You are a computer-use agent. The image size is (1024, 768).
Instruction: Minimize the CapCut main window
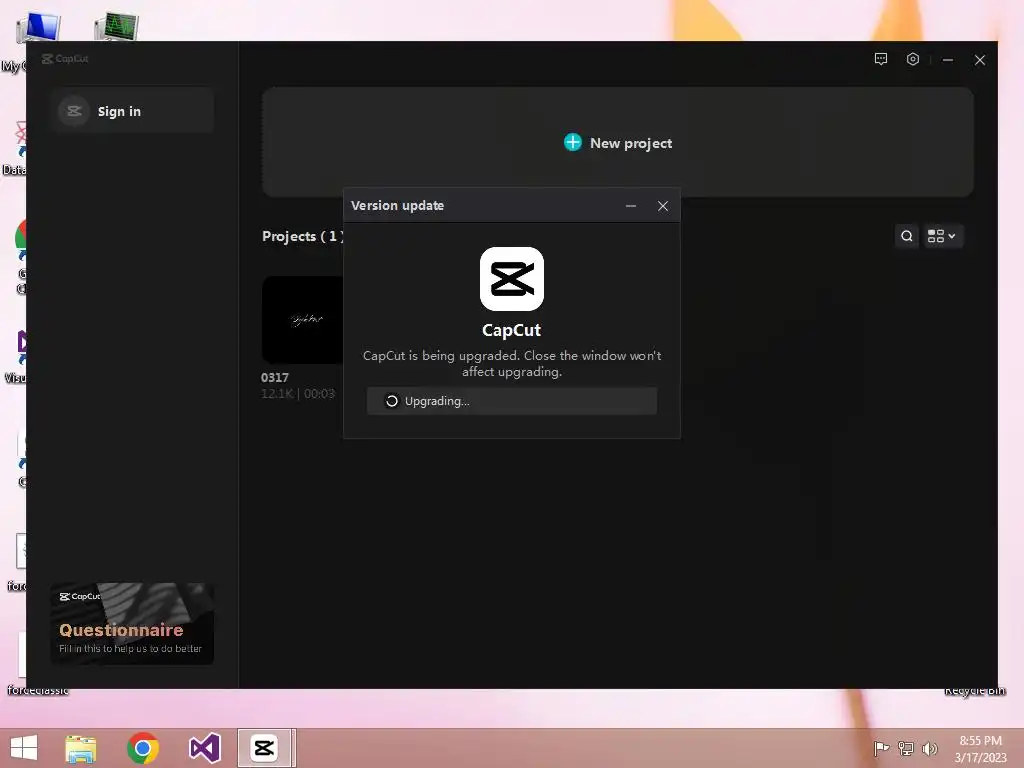point(948,60)
